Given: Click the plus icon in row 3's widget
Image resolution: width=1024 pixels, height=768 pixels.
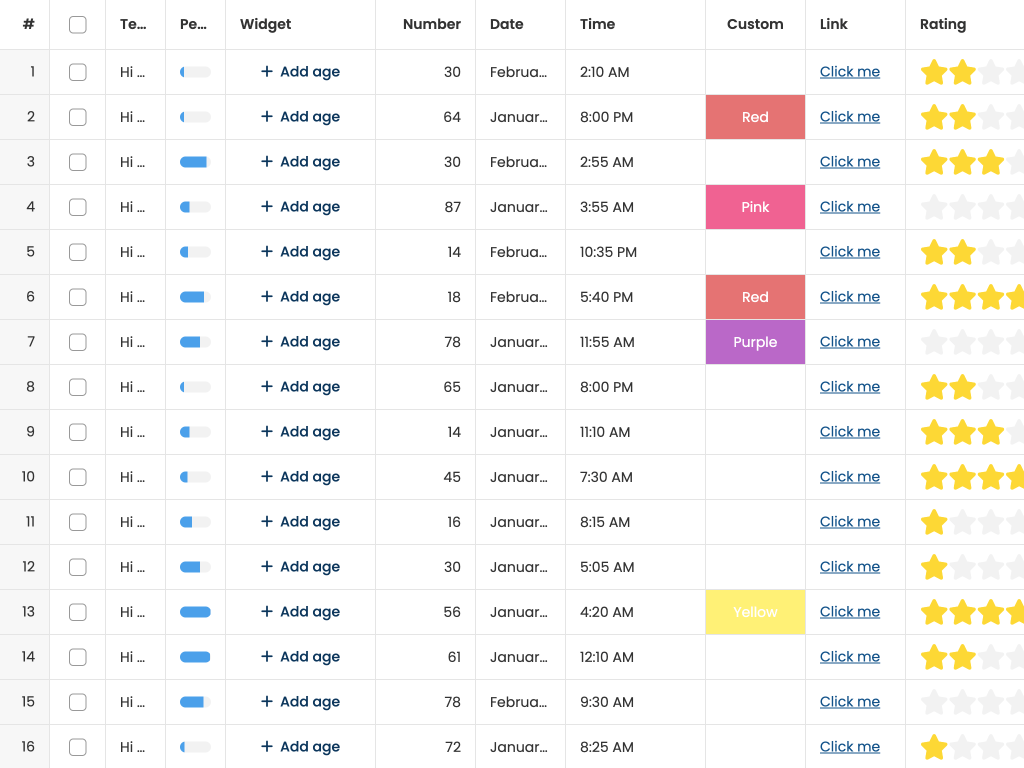Looking at the screenshot, I should pyautogui.click(x=267, y=162).
